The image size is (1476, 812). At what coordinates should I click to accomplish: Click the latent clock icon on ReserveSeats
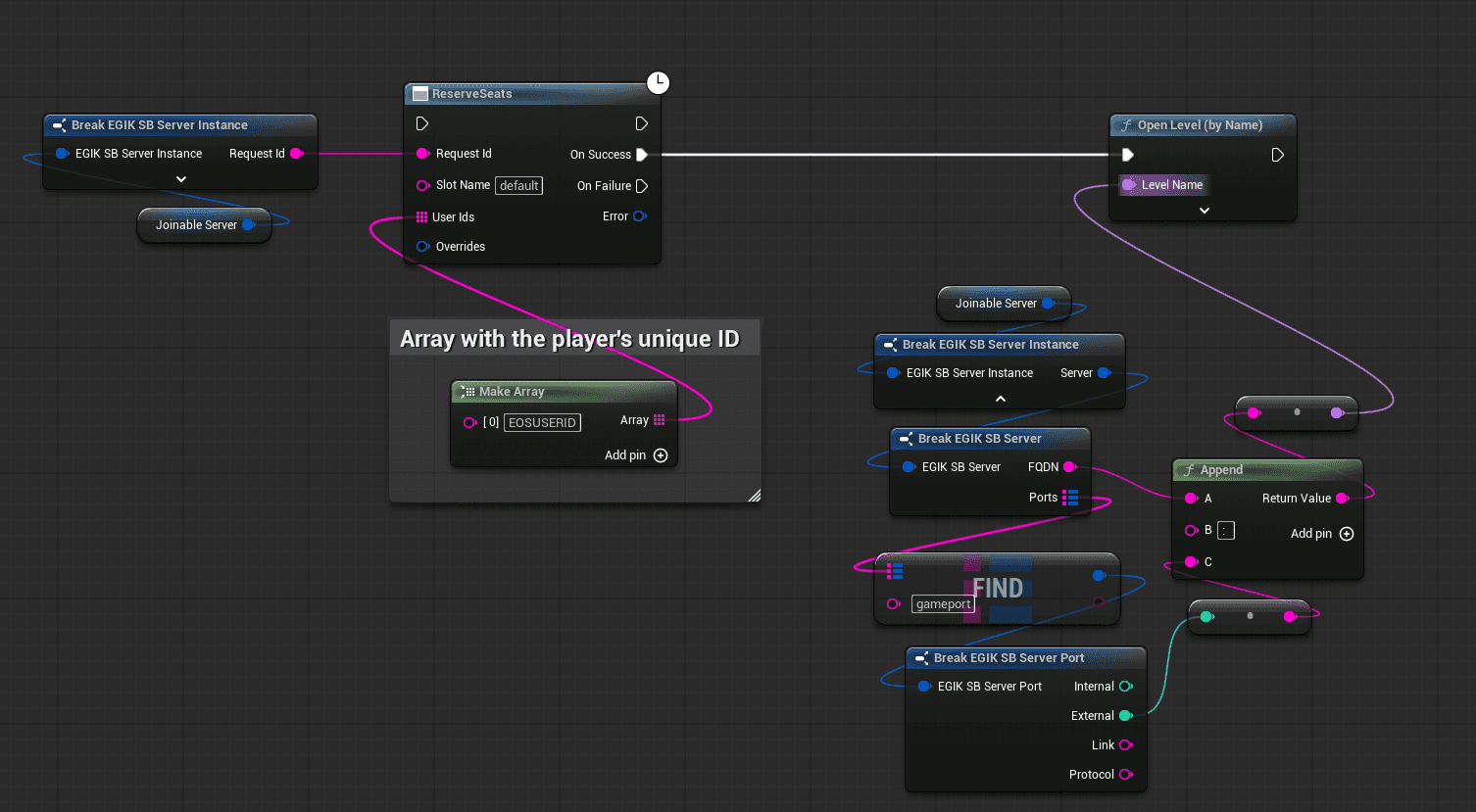(659, 83)
